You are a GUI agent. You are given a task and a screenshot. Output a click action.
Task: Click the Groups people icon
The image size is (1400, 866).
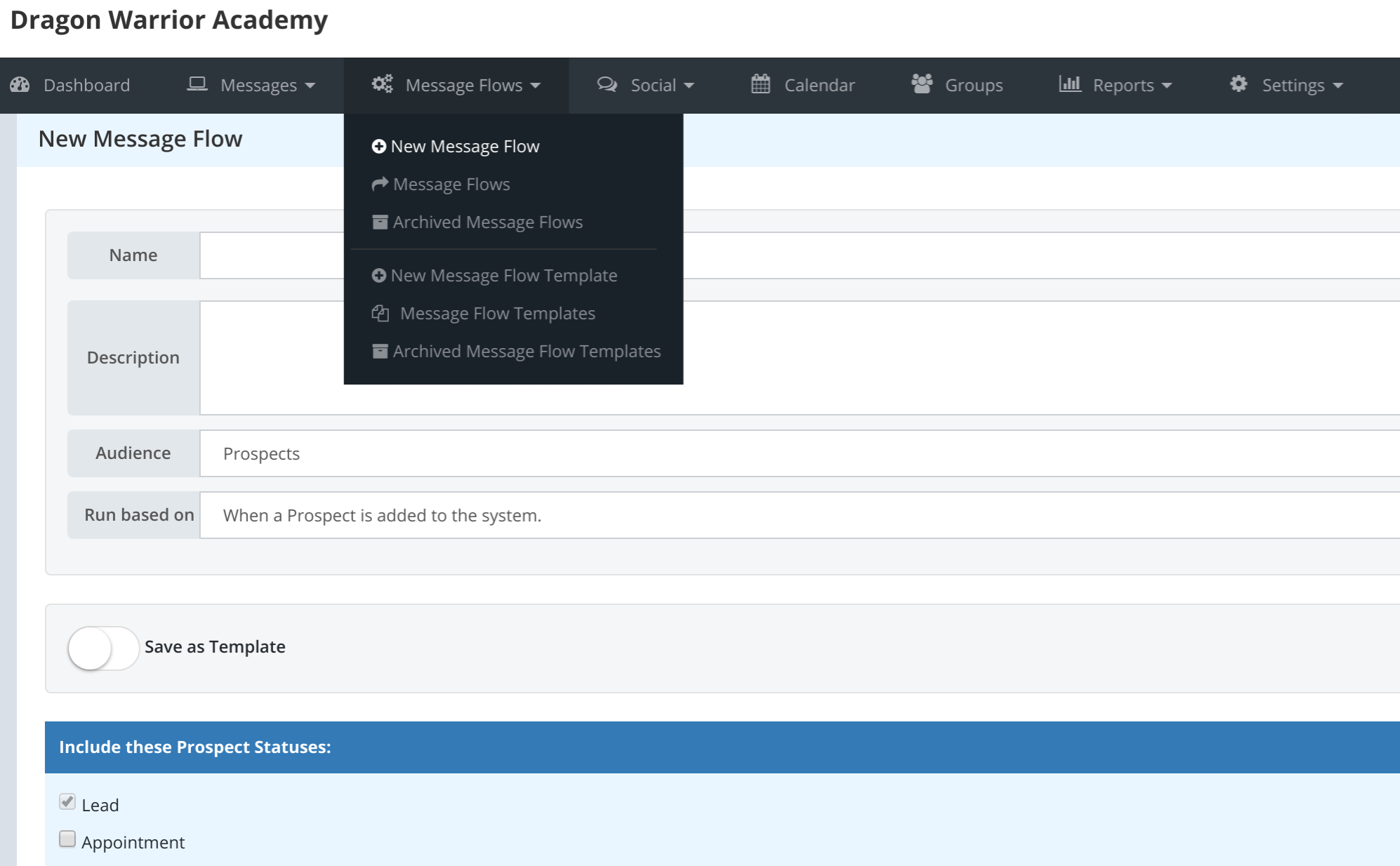coord(921,84)
